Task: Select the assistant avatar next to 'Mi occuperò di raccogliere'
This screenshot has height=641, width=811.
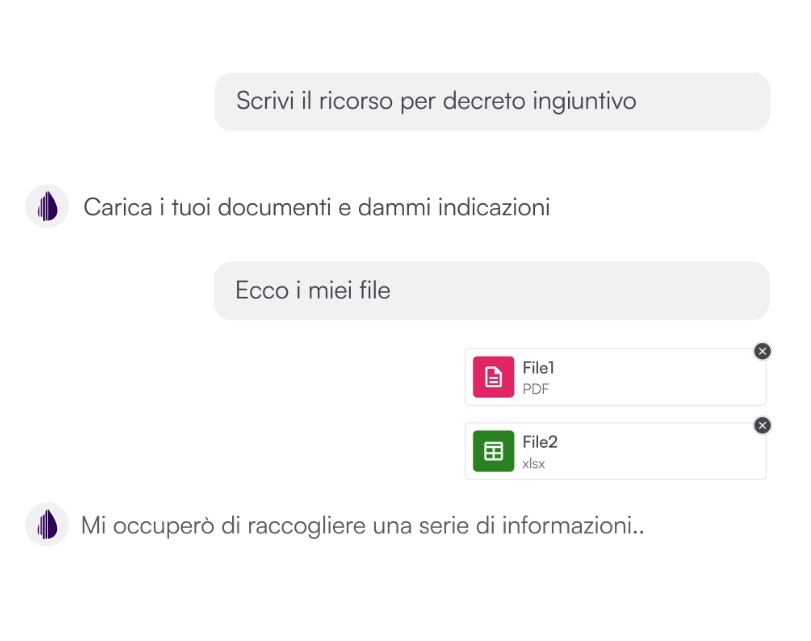Action: point(45,525)
